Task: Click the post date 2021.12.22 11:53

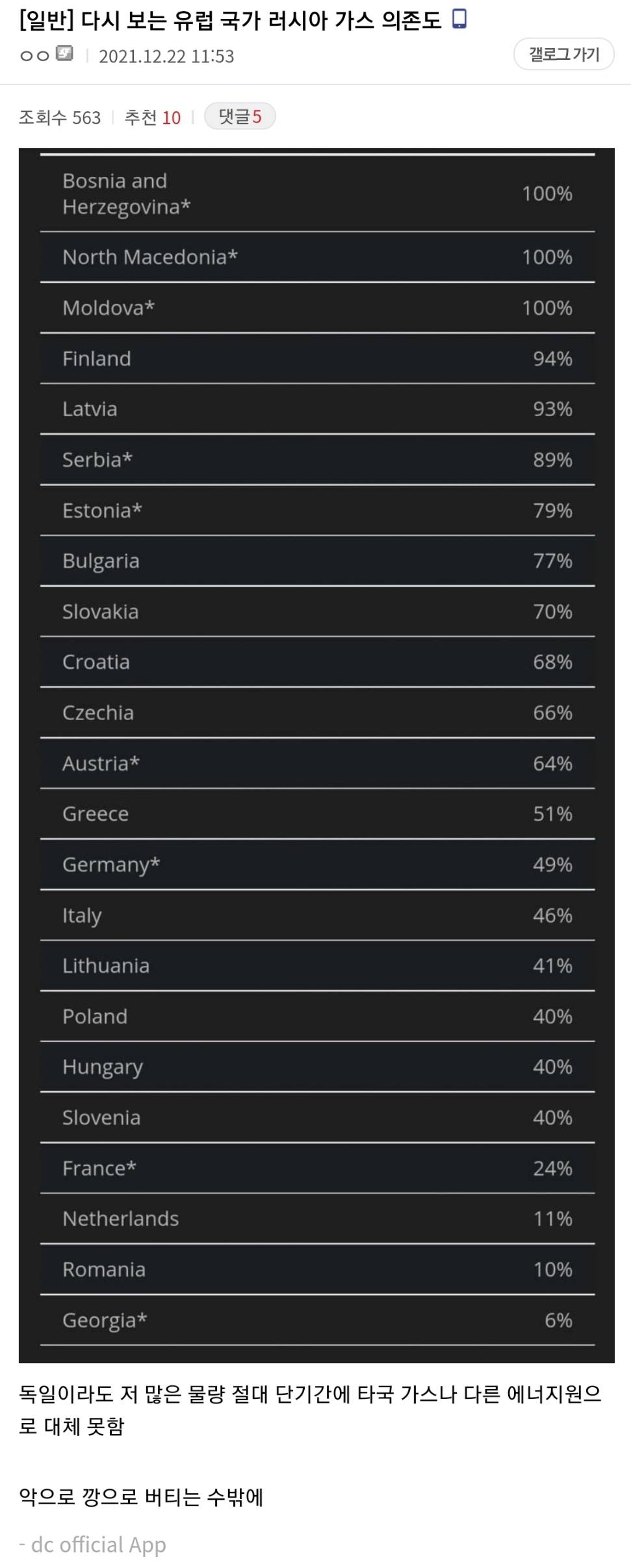Action: pos(166,57)
